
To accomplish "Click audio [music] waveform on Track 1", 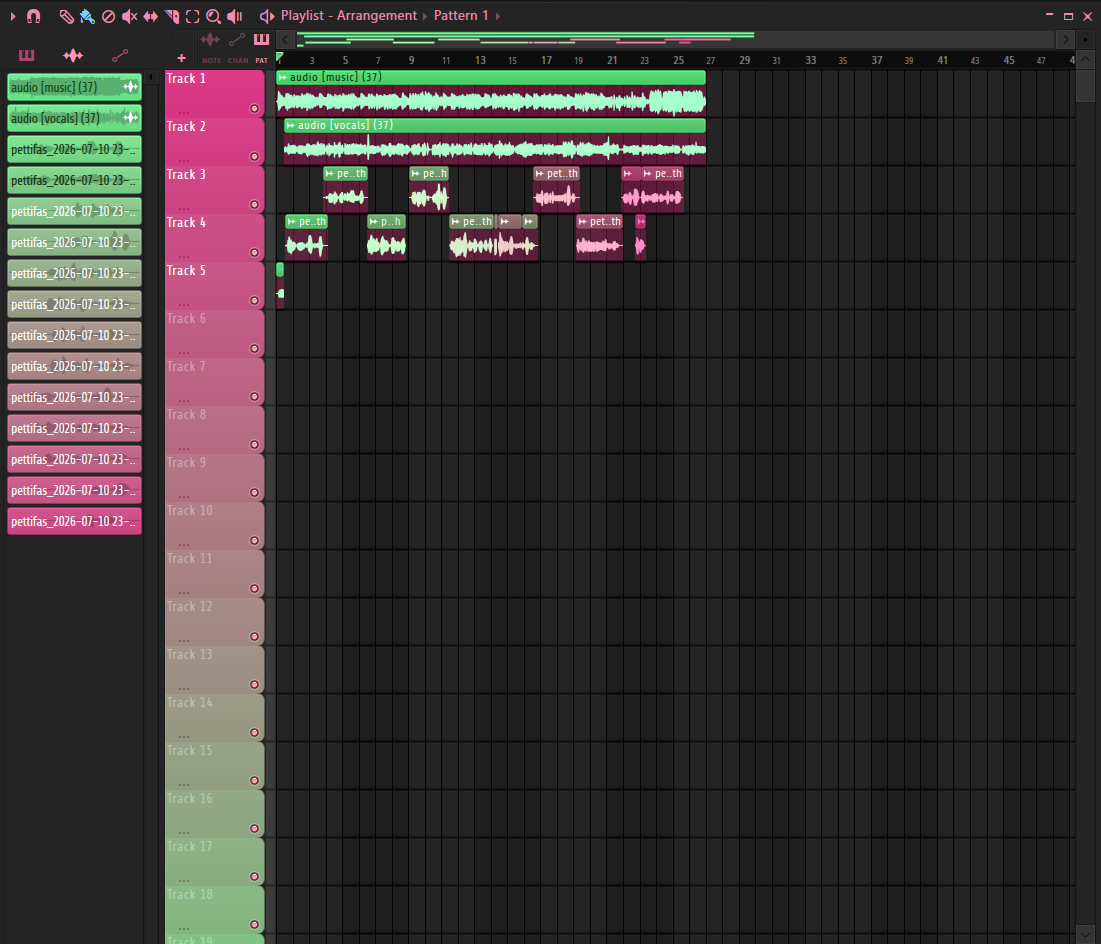I will 491,101.
